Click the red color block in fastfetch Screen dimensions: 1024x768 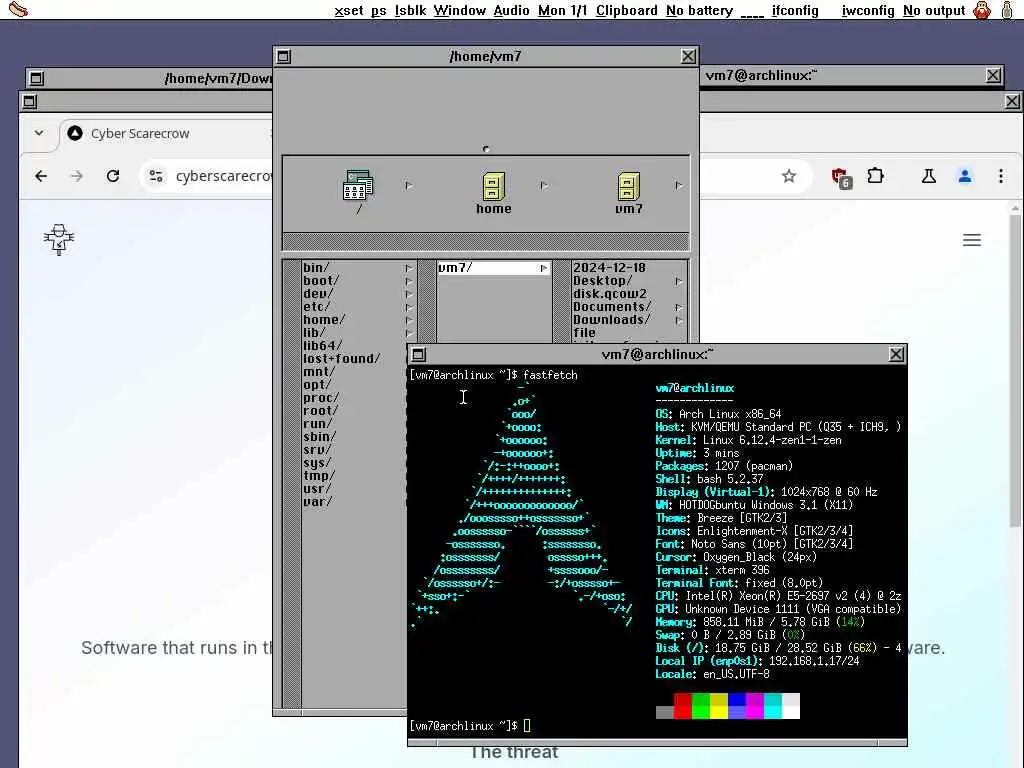(x=682, y=706)
